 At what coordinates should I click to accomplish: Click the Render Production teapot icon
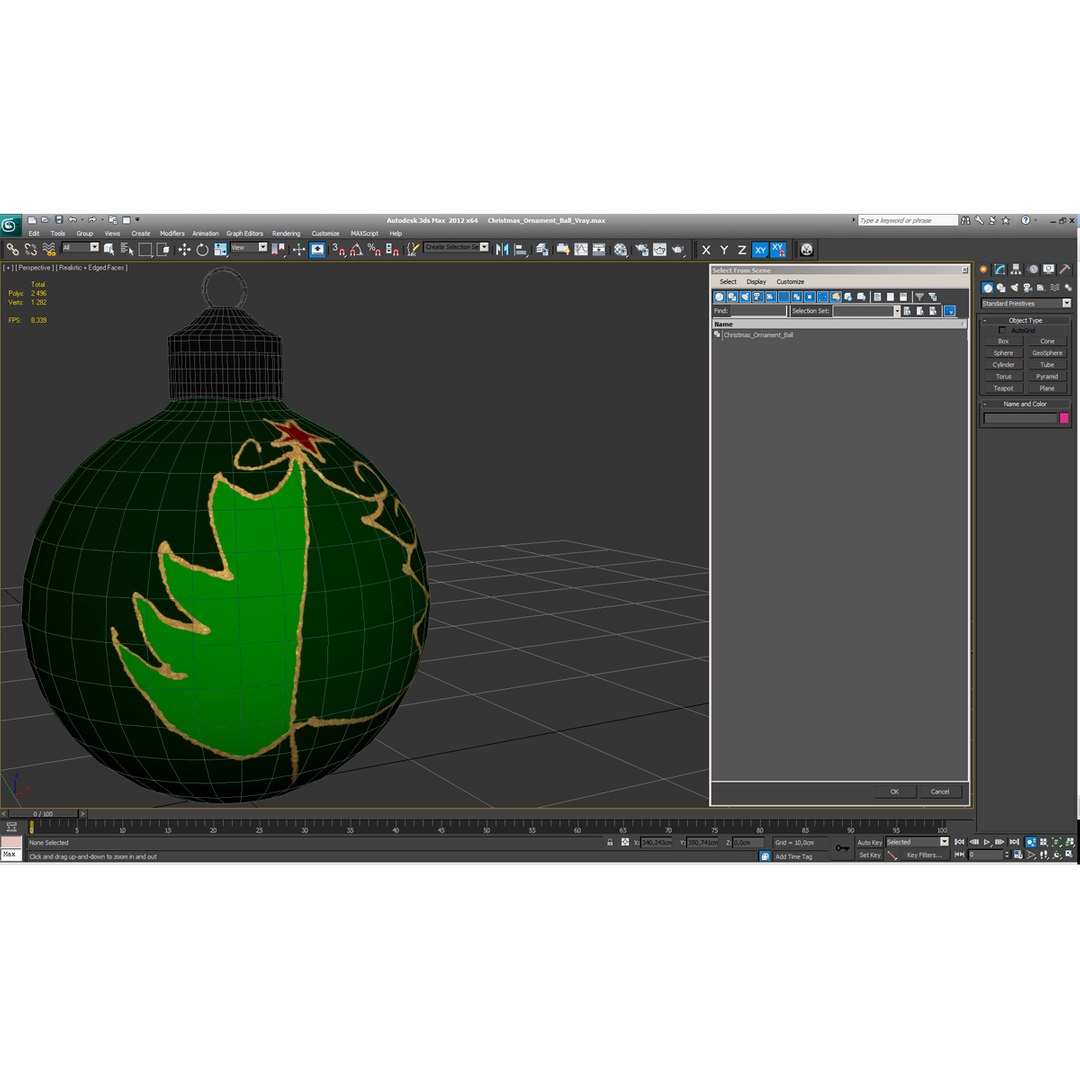(x=678, y=249)
